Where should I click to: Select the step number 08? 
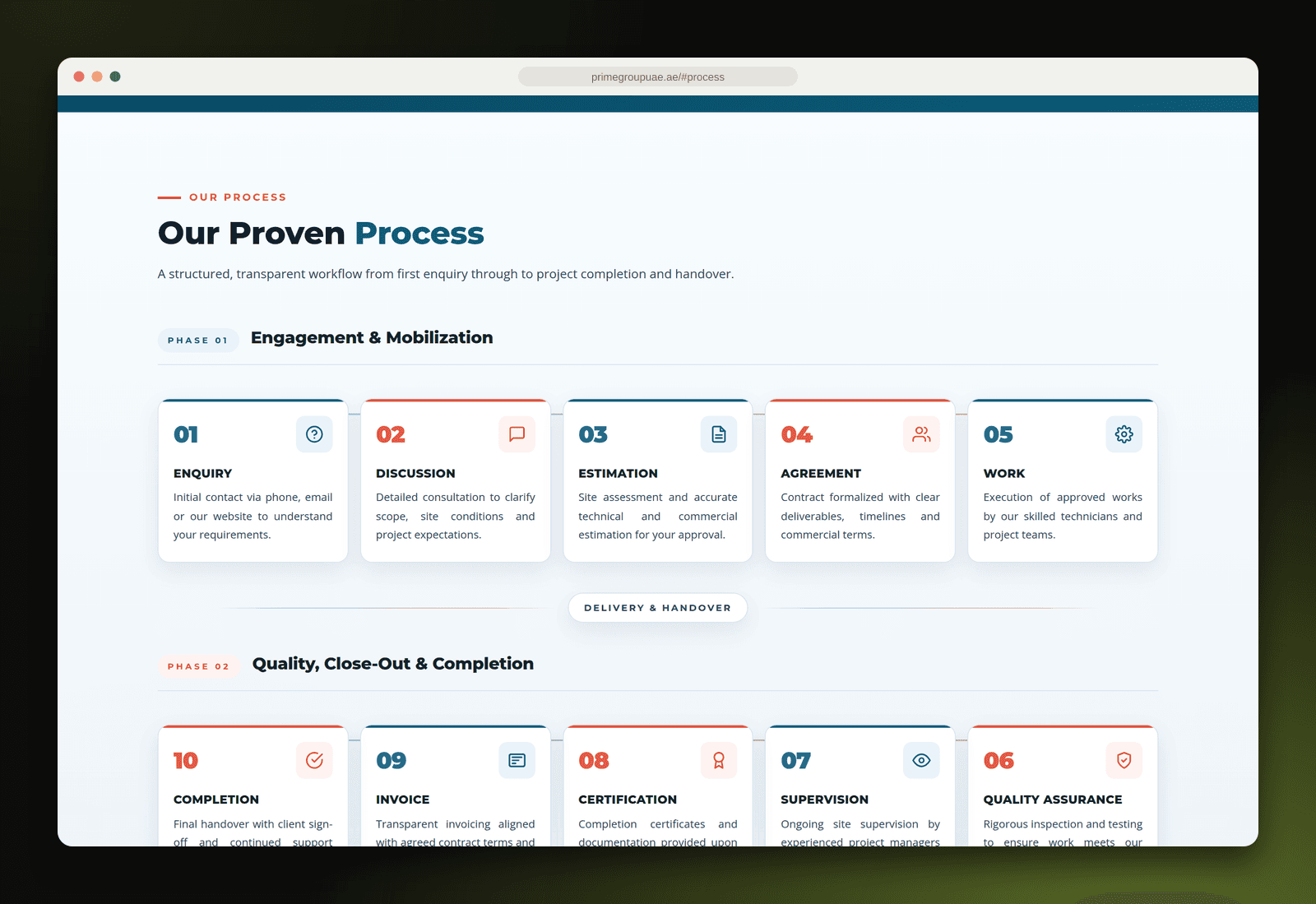[594, 761]
